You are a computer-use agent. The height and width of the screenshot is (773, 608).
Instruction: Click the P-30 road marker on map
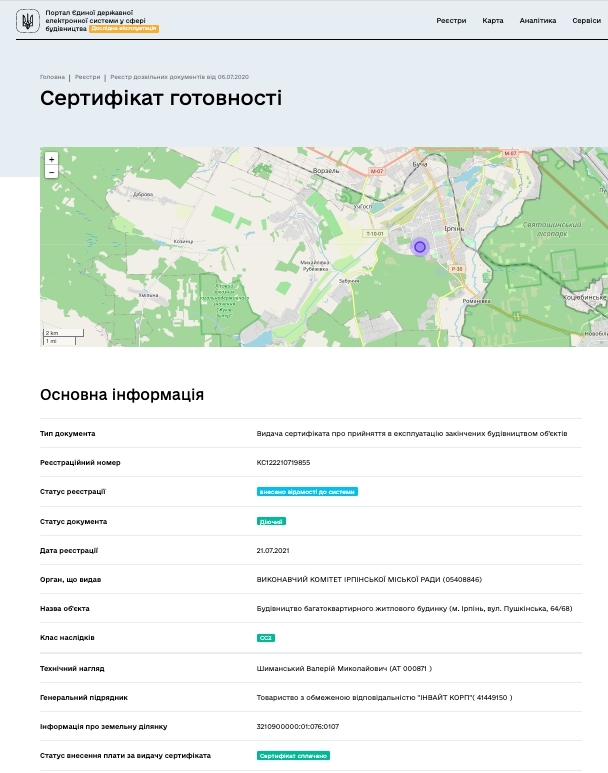(457, 269)
